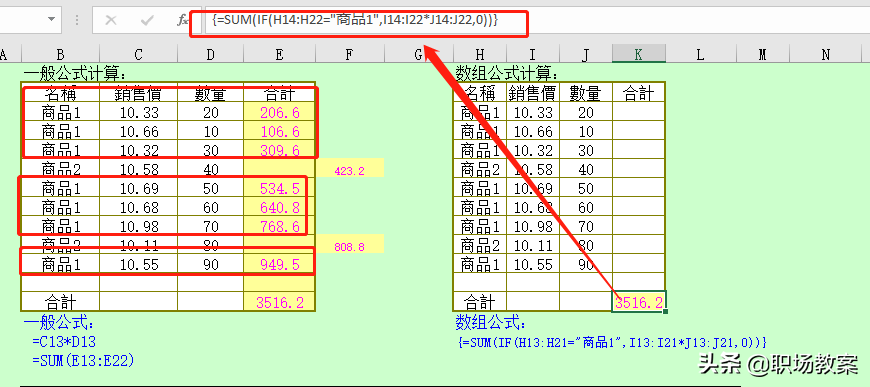
Task: Select column J header
Action: pos(586,54)
